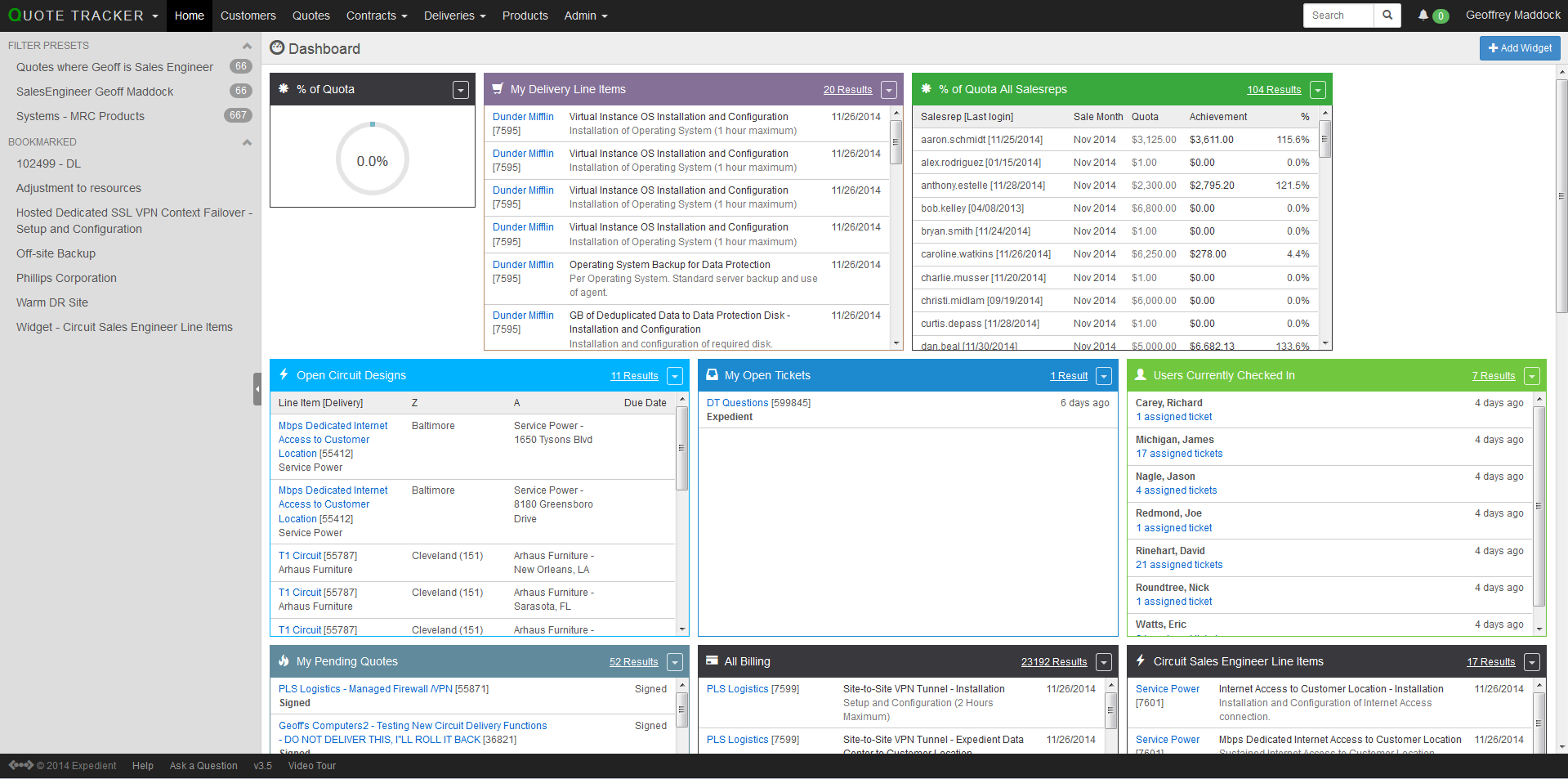
Task: Click the search magnifier icon in the header
Action: coord(1386,15)
